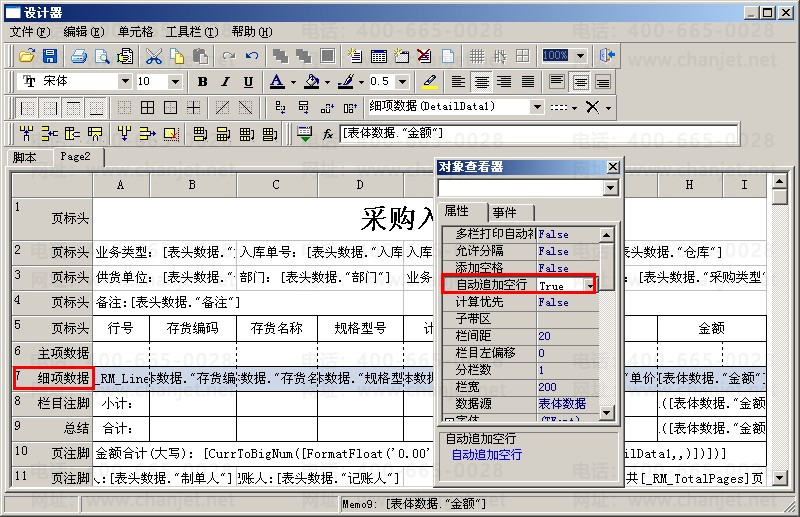This screenshot has width=800, height=517.
Task: Click the green arrow icon beside fx
Action: pyautogui.click(x=305, y=134)
